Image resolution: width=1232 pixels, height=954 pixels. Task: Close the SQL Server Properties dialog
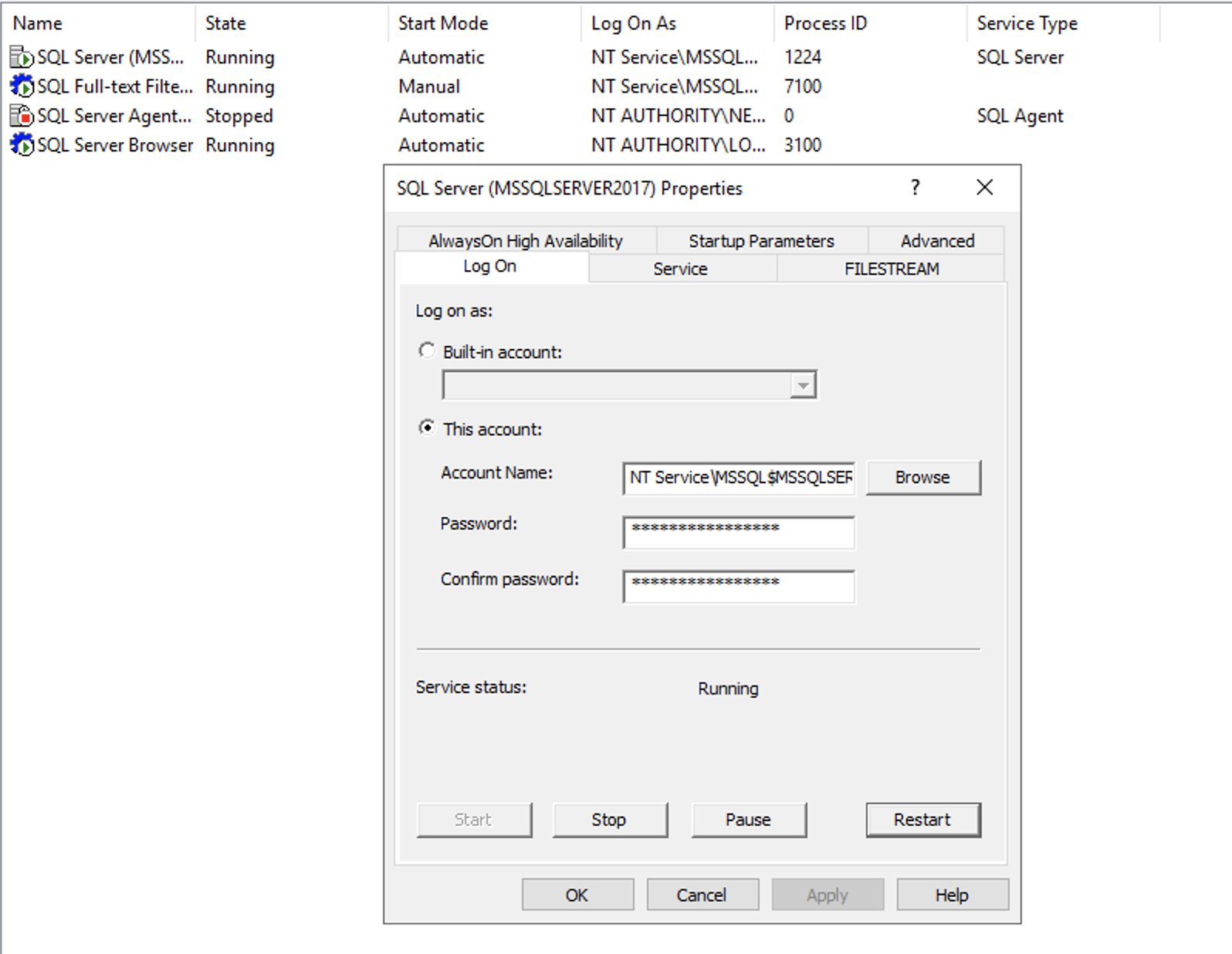(984, 188)
